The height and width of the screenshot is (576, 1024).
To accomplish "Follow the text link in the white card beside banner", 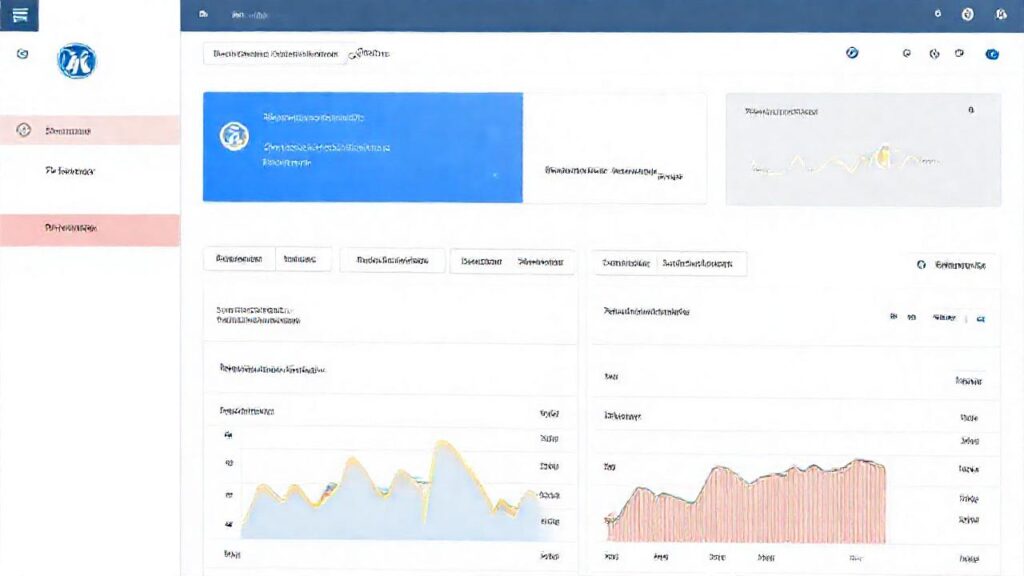I will (613, 172).
